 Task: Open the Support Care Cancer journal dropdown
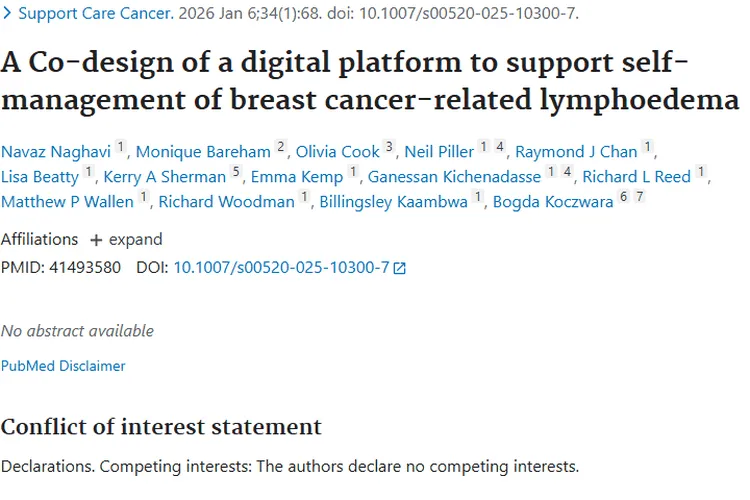pos(95,14)
